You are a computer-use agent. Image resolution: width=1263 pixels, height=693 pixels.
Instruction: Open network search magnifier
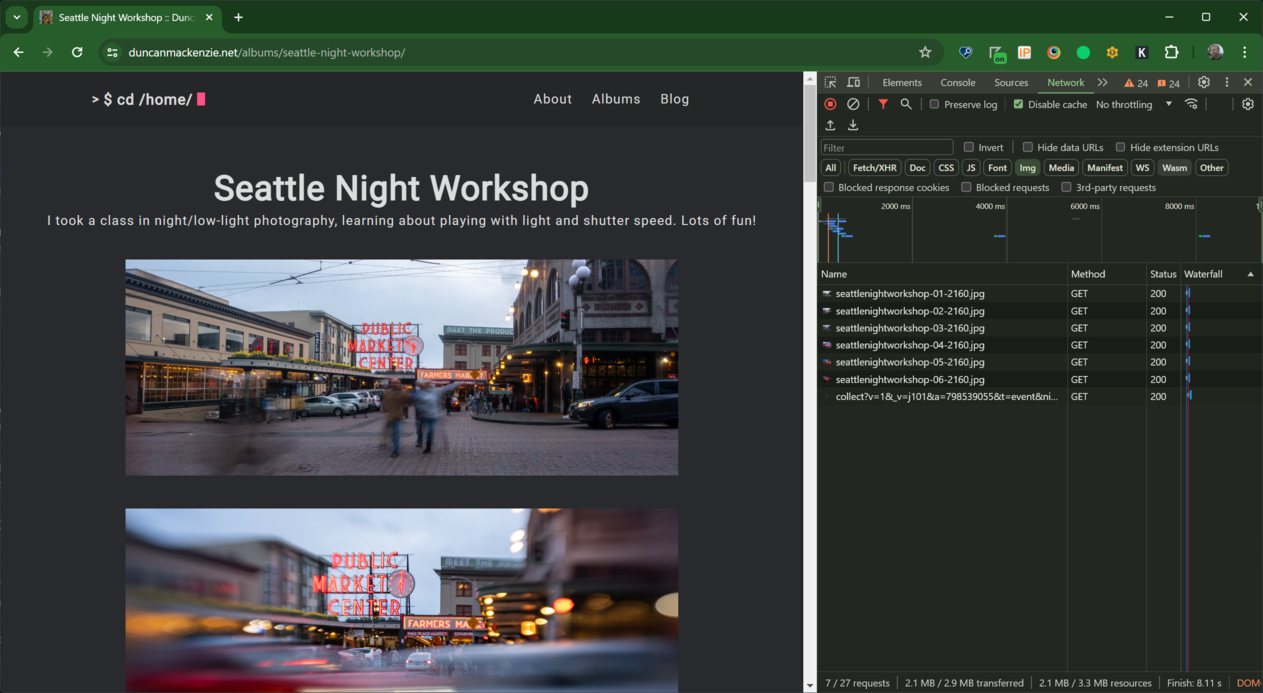tap(906, 104)
